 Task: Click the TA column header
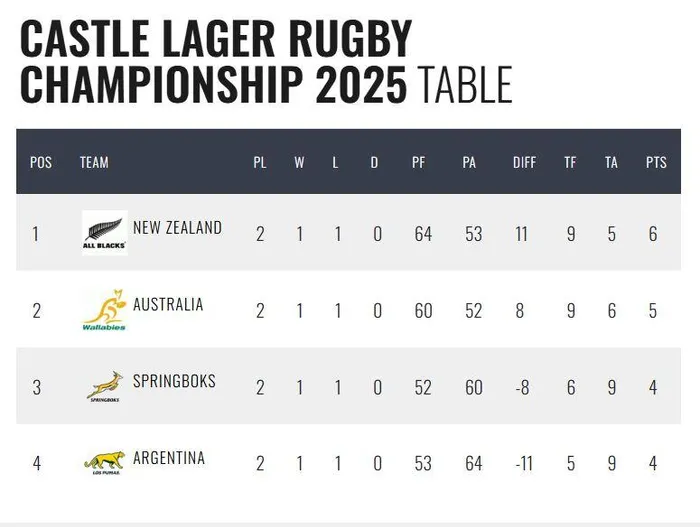point(611,162)
